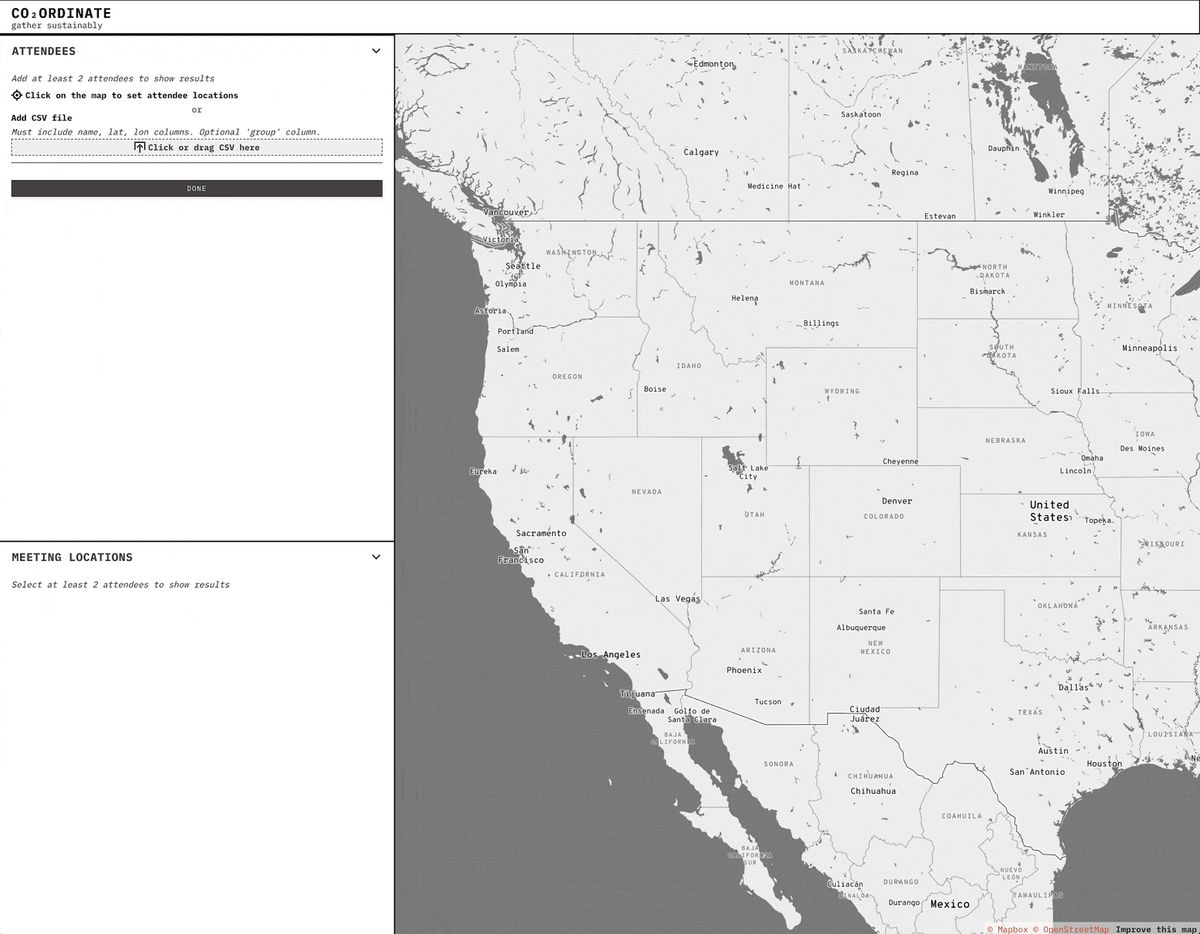Viewport: 1200px width, 934px height.
Task: Select Culiacán on the map
Action: click(x=845, y=883)
